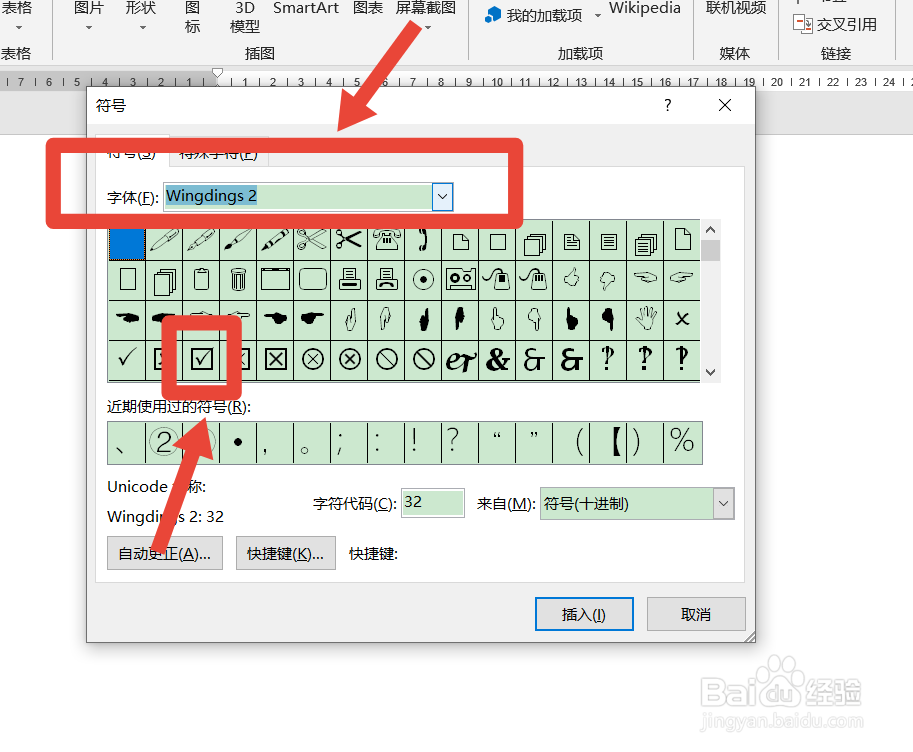Close the 符号 dialog
Screen dimensions: 913x752
coord(725,105)
